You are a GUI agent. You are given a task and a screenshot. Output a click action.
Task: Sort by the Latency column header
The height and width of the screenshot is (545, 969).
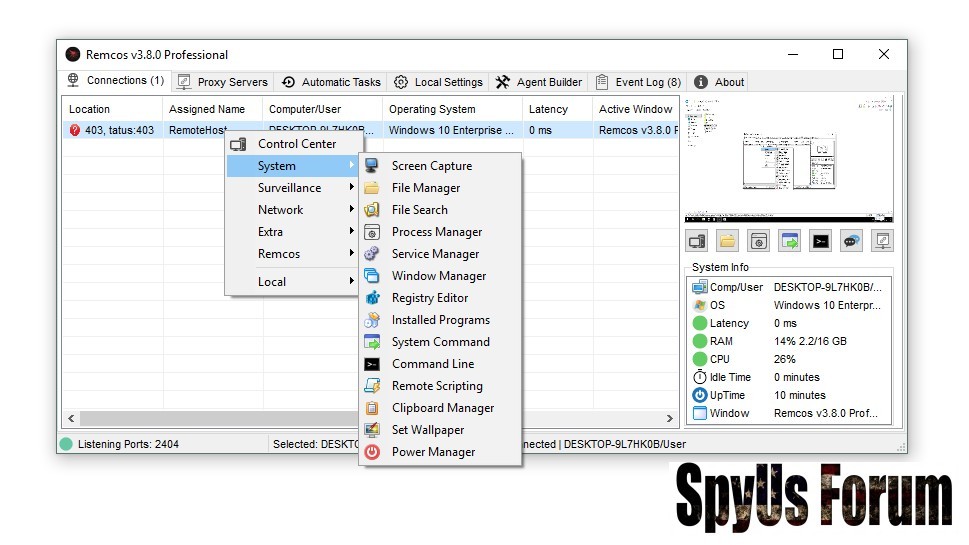click(x=548, y=109)
